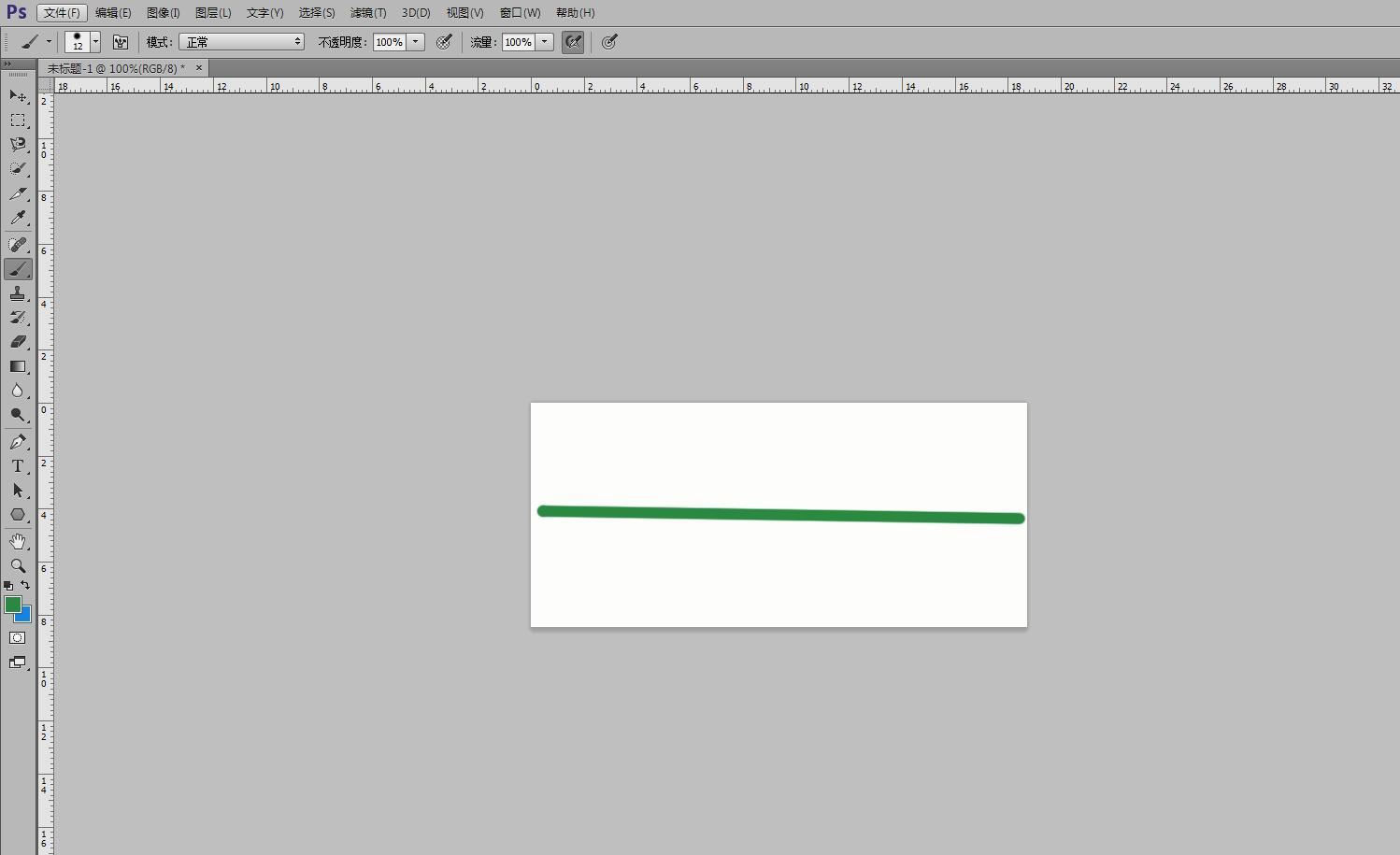Viewport: 1400px width, 855px height.
Task: Choose the Clone Stamp tool
Action: click(x=18, y=293)
